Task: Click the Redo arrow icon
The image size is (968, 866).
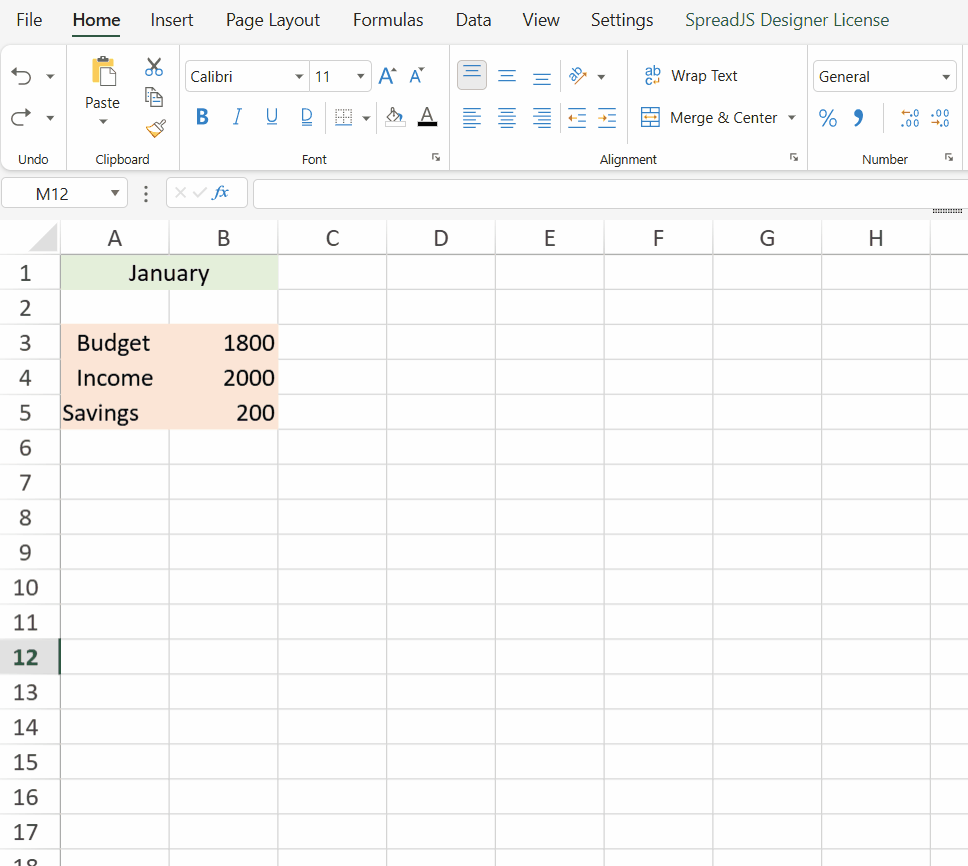Action: [x=22, y=117]
